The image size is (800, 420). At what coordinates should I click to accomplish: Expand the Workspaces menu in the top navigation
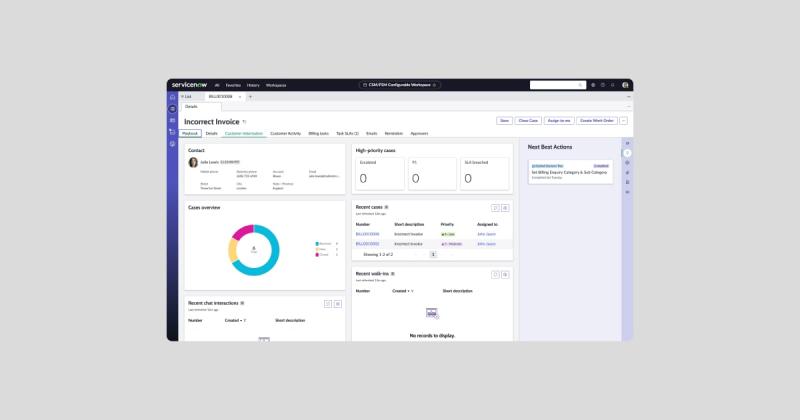(276, 85)
